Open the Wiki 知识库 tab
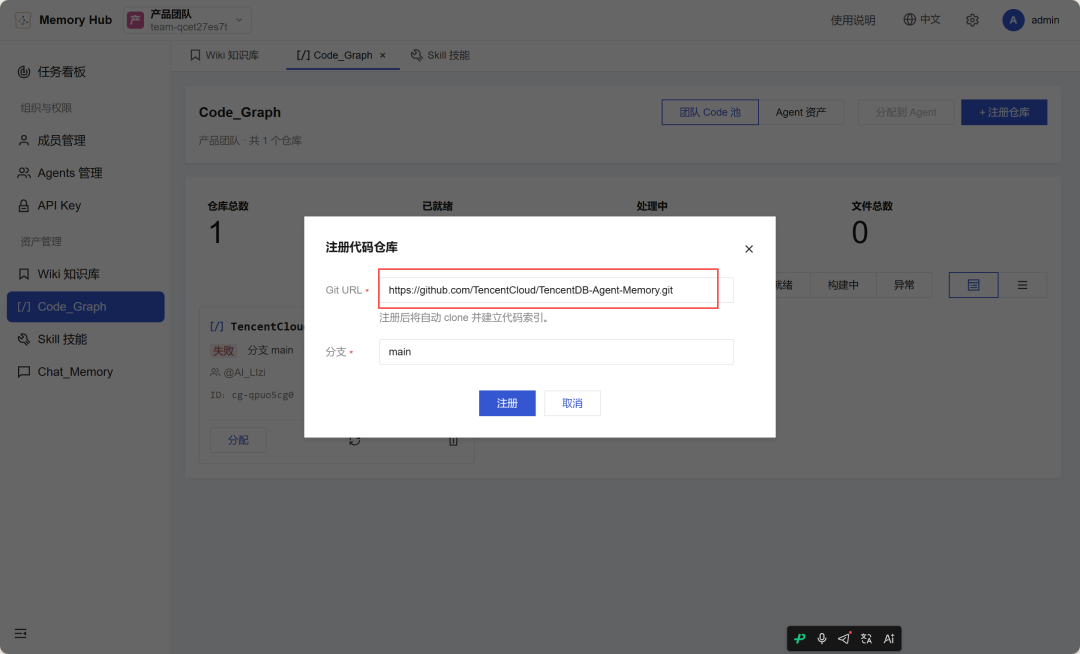Image resolution: width=1080 pixels, height=654 pixels. coord(225,55)
